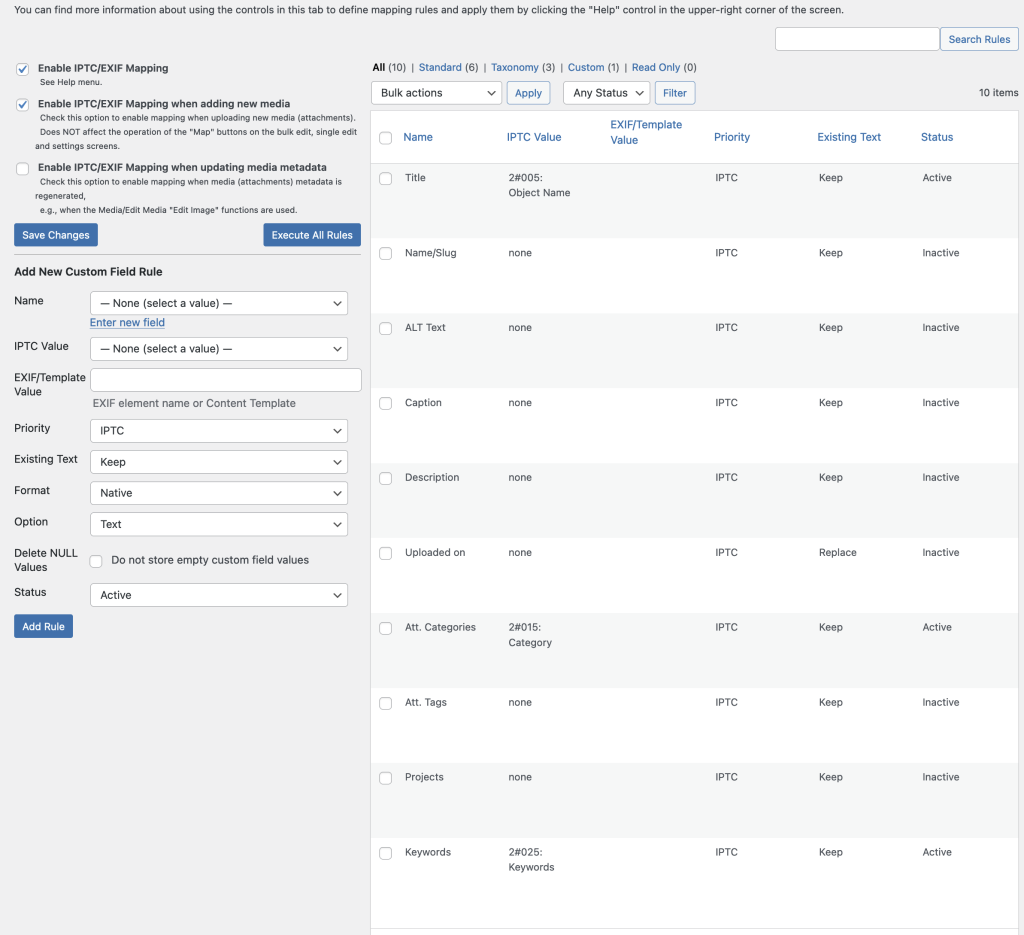Click the ALT Text rule name

pyautogui.click(x=425, y=328)
